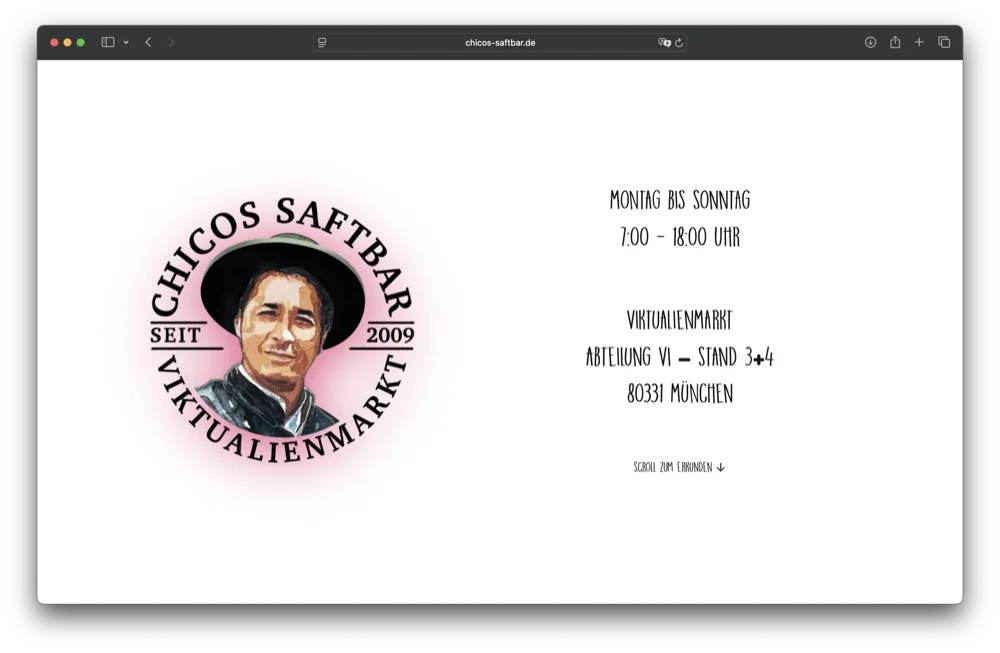Reload the current page
This screenshot has height=653, width=1000.
(679, 43)
